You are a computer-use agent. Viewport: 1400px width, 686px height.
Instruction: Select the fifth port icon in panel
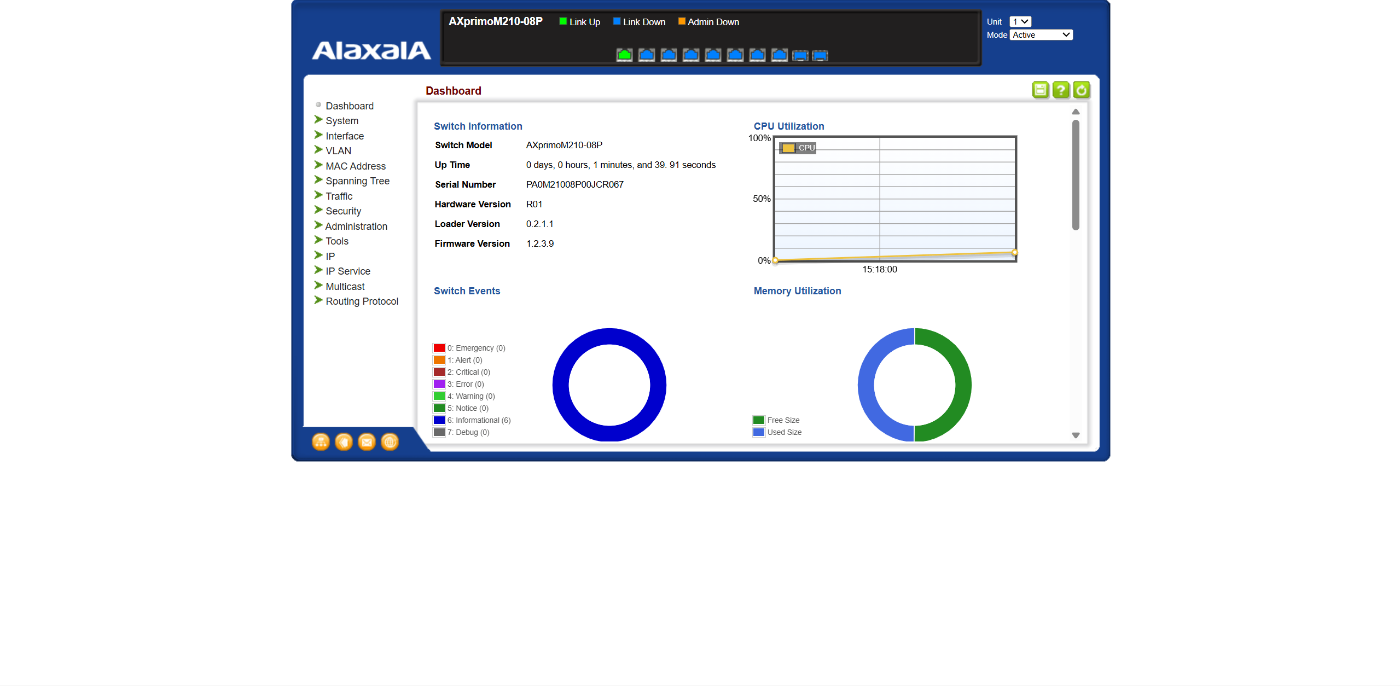(713, 55)
